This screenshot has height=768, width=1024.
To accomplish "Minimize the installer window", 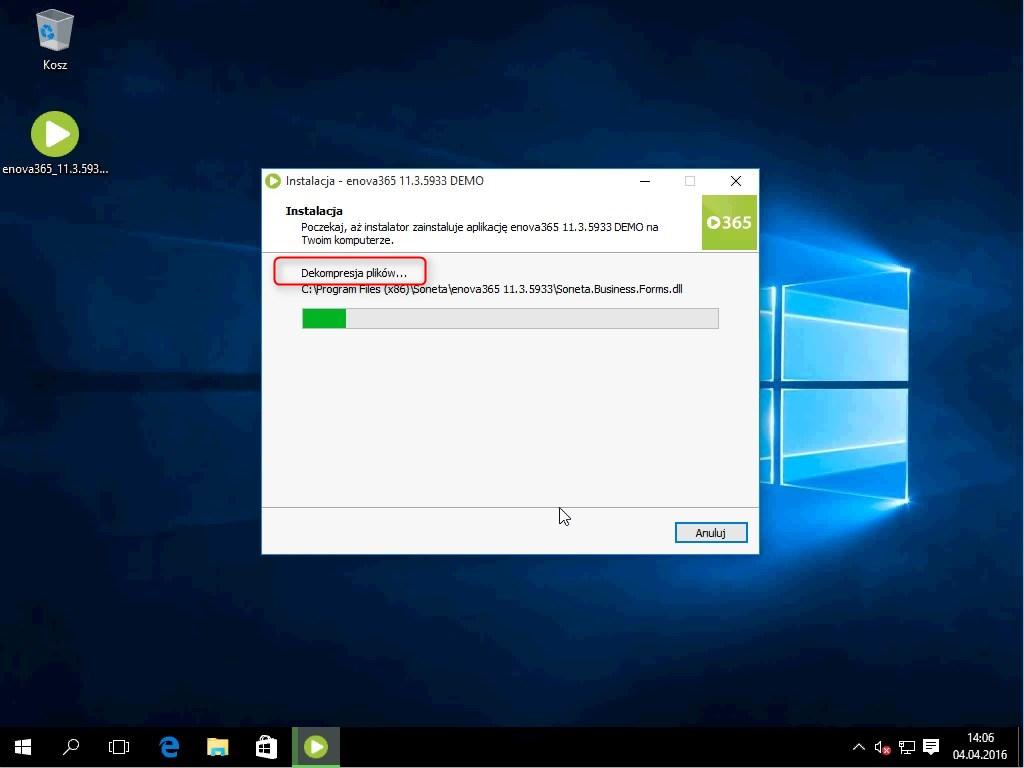I will pyautogui.click(x=645, y=181).
